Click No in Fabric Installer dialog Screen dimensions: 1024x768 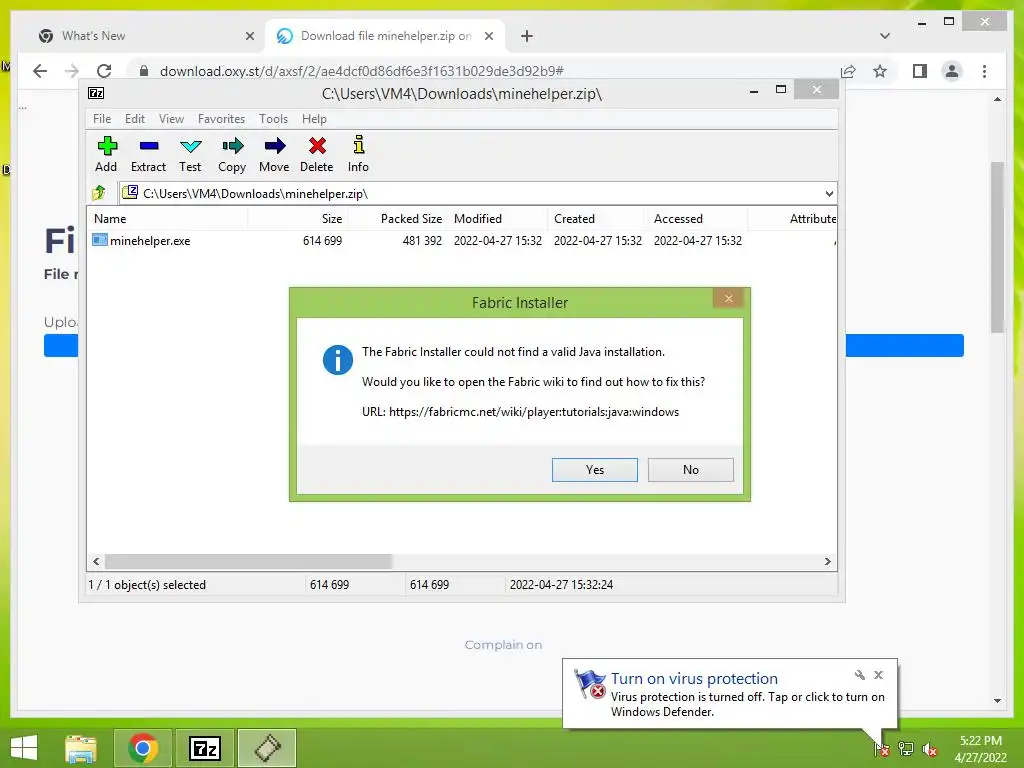(690, 470)
